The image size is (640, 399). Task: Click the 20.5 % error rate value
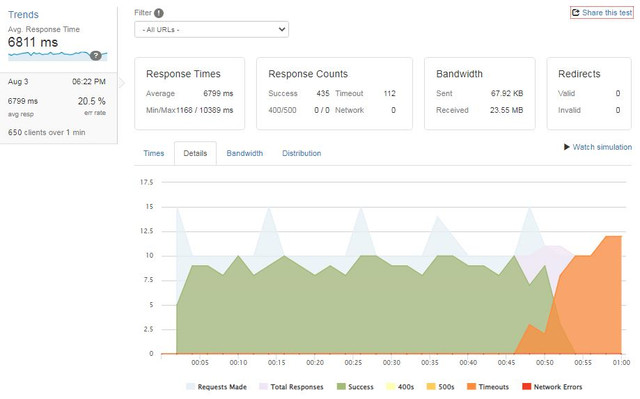pyautogui.click(x=92, y=101)
